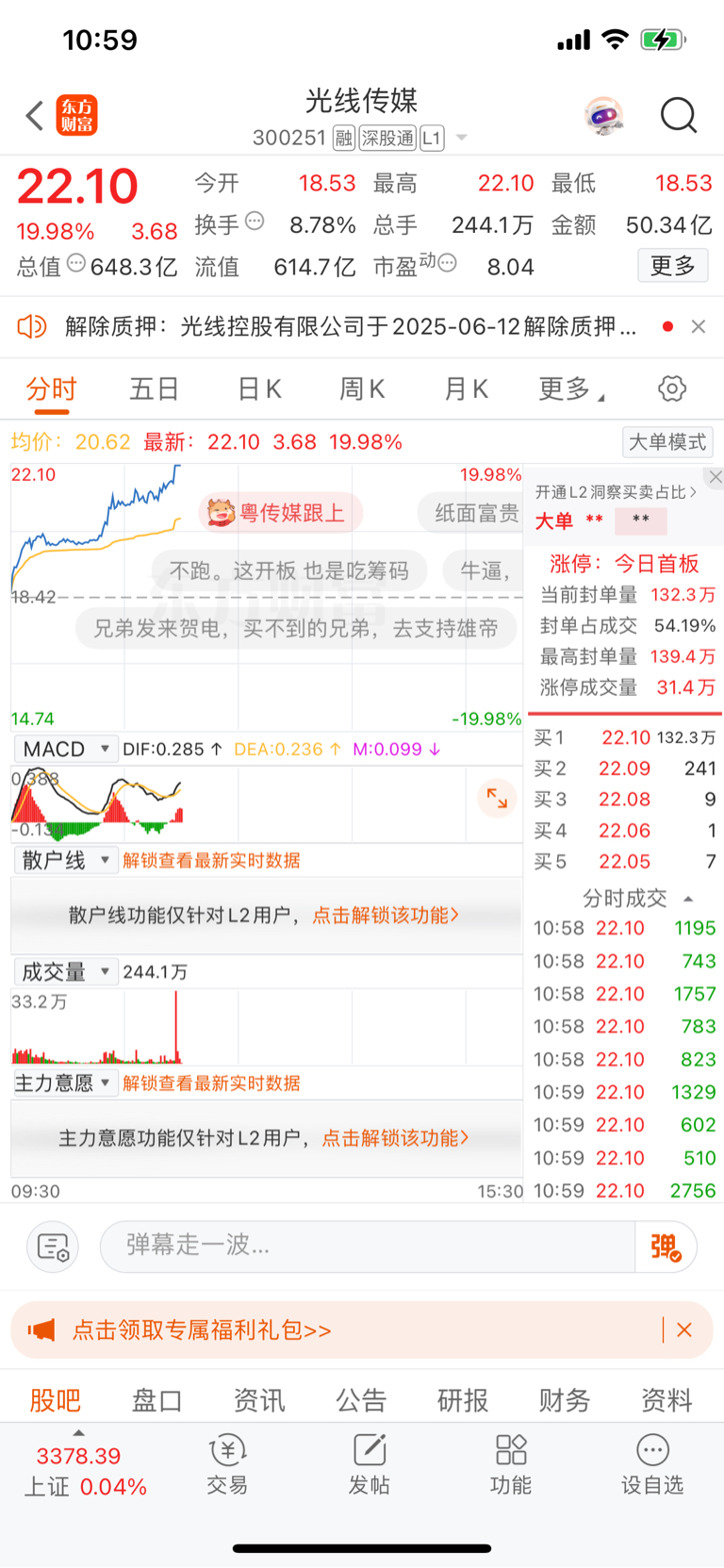Screen dimensions: 724x1568
Task: Dismiss the 解除质押 news banner
Action: tap(699, 326)
